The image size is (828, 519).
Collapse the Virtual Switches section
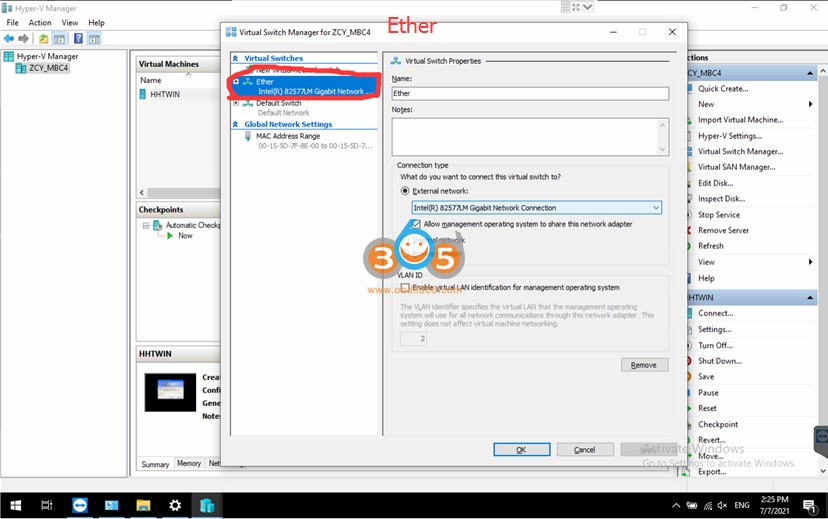(236, 58)
